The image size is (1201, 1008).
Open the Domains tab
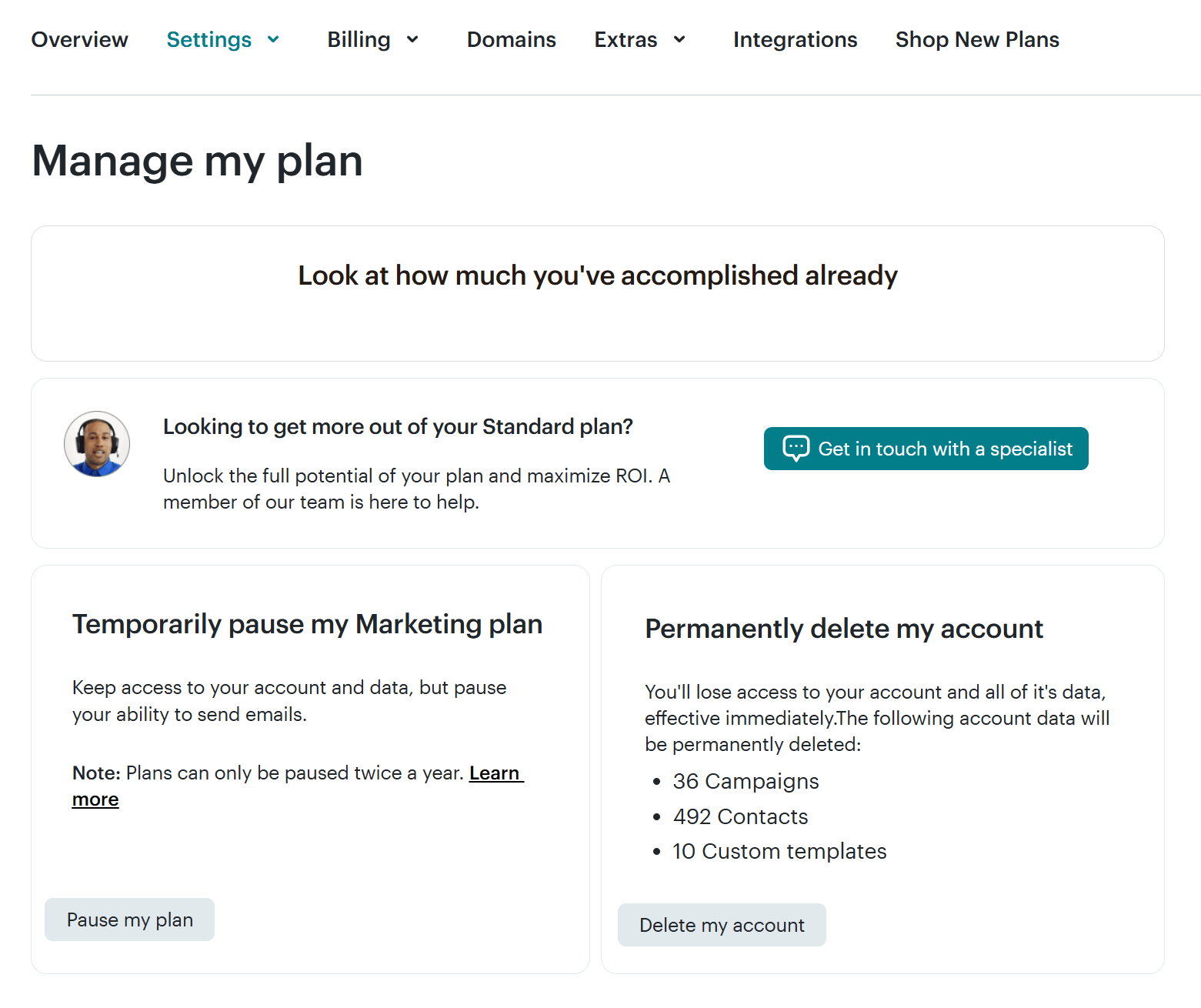pyautogui.click(x=511, y=40)
